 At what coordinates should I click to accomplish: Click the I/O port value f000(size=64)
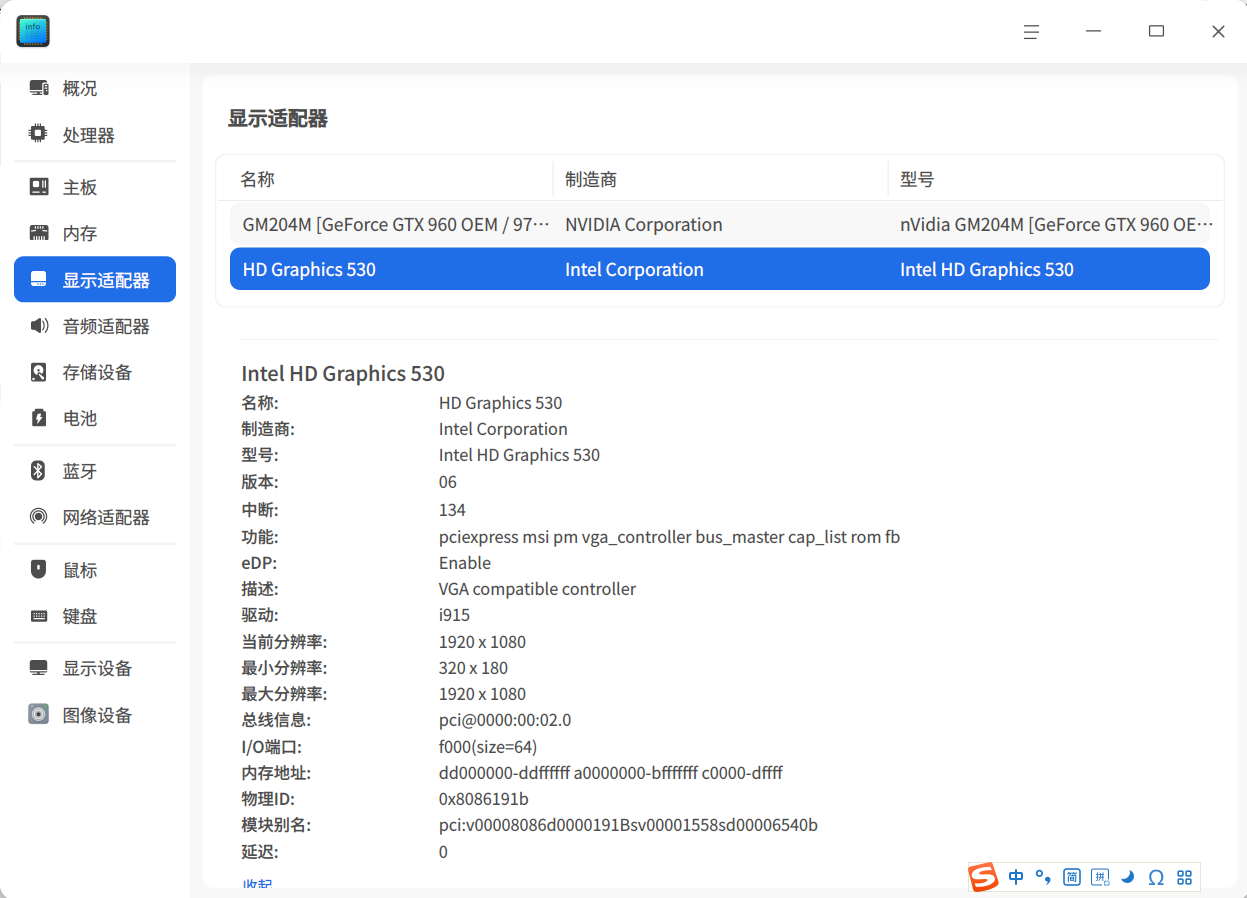(488, 747)
